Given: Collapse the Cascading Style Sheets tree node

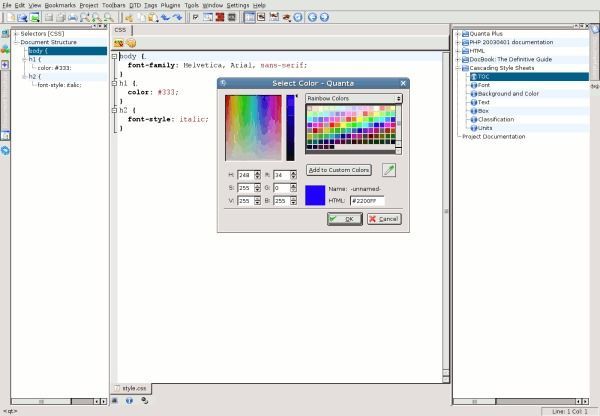Looking at the screenshot, I should click(x=458, y=67).
